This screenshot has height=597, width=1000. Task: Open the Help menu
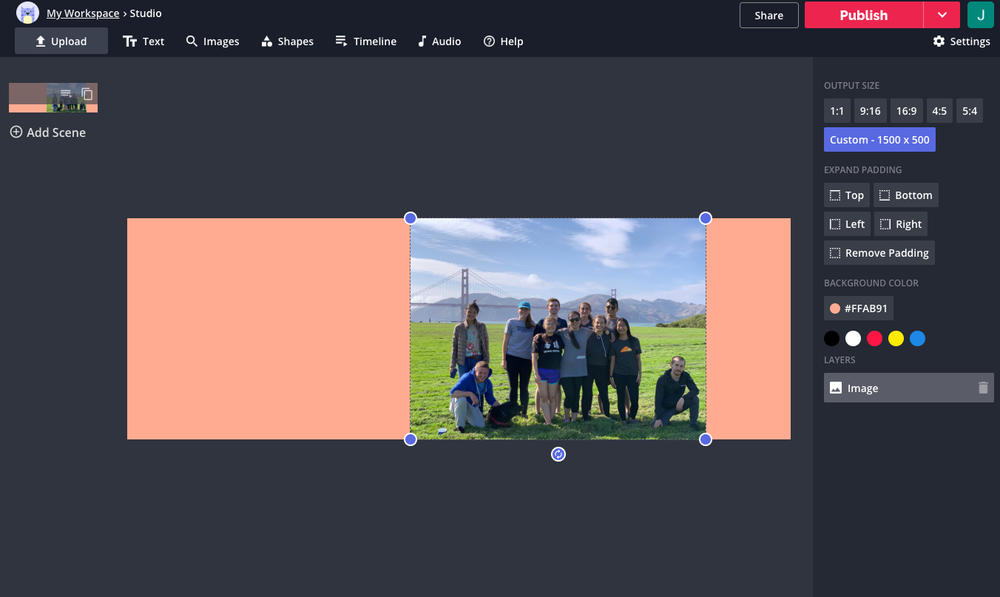pyautogui.click(x=503, y=41)
